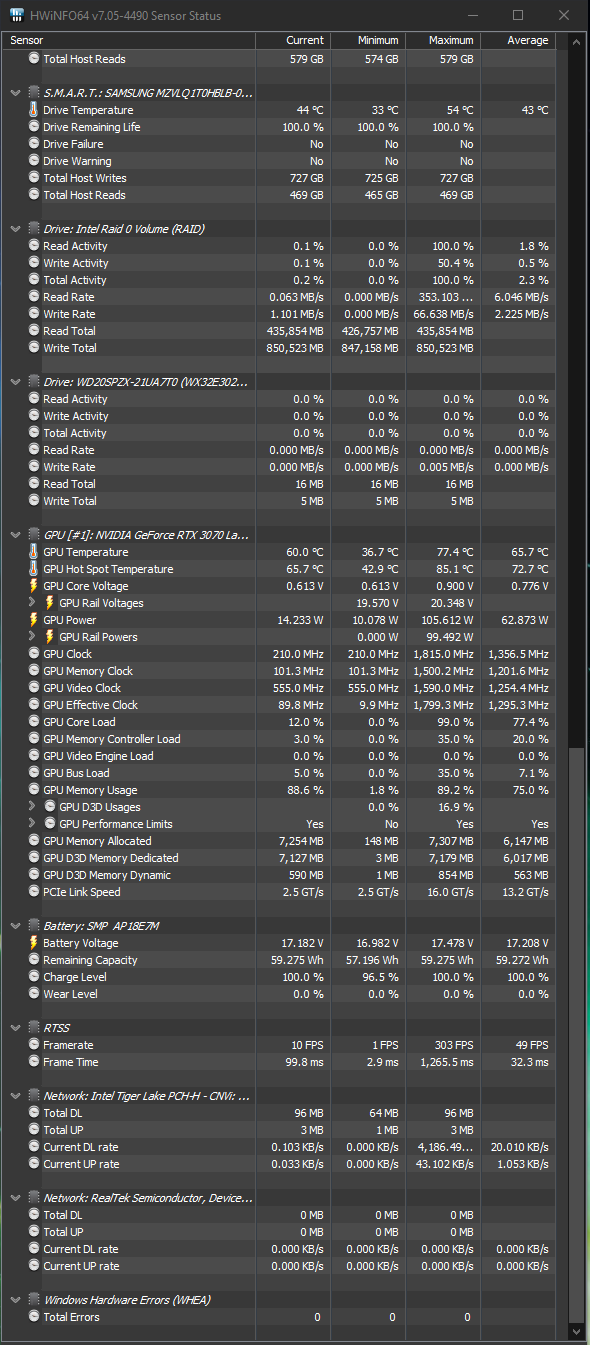Select the Drive Failure row label

point(73,144)
